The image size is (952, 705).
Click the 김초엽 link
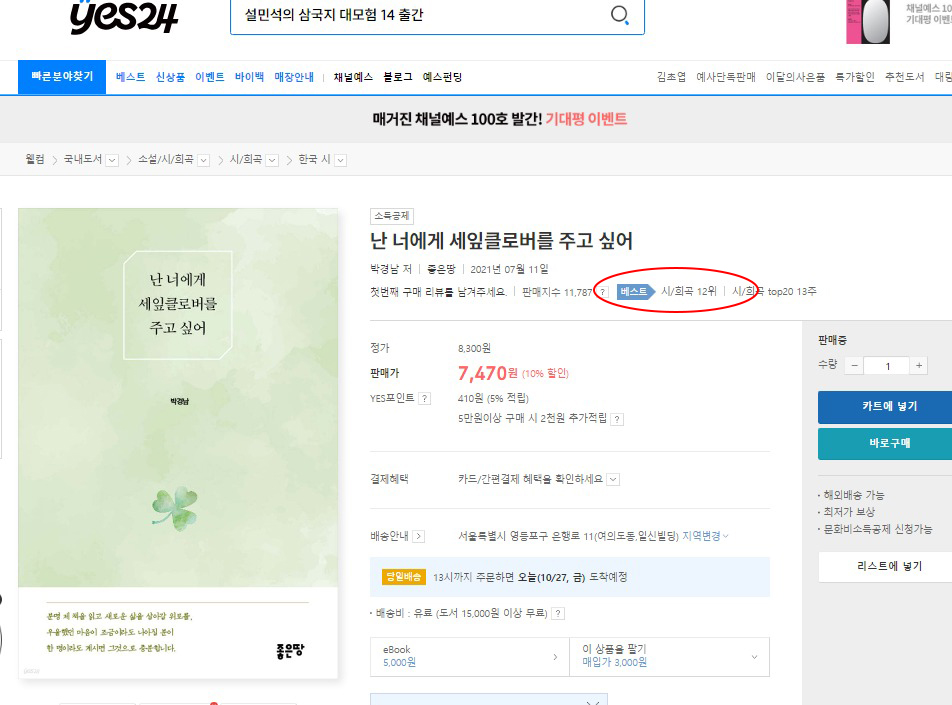click(671, 77)
